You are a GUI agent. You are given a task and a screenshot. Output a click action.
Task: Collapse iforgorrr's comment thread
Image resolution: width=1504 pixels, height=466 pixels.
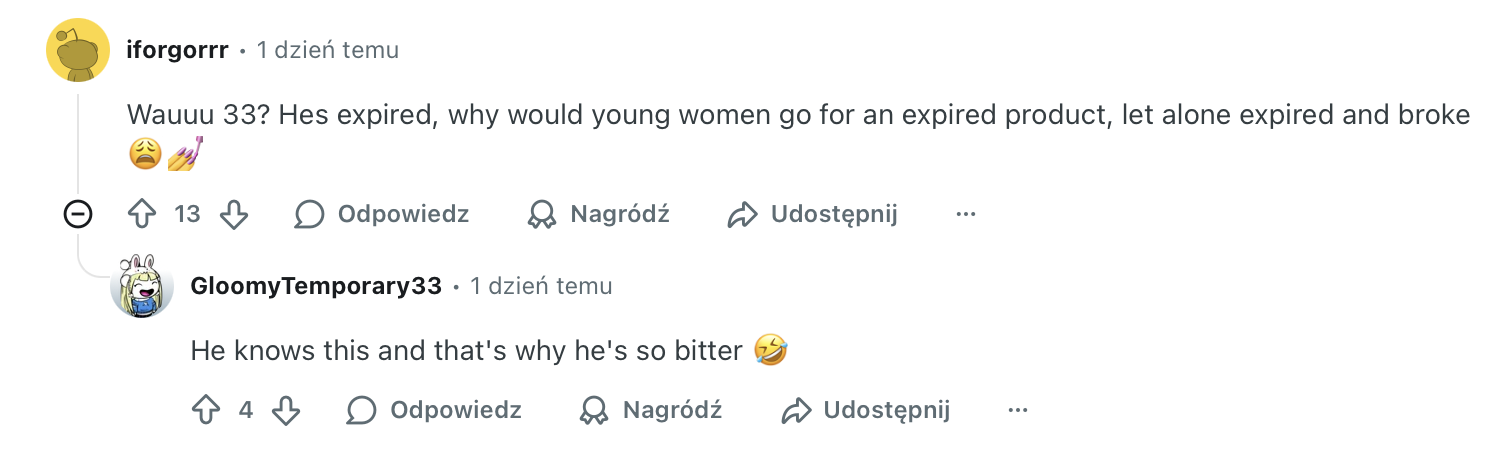coord(78,214)
